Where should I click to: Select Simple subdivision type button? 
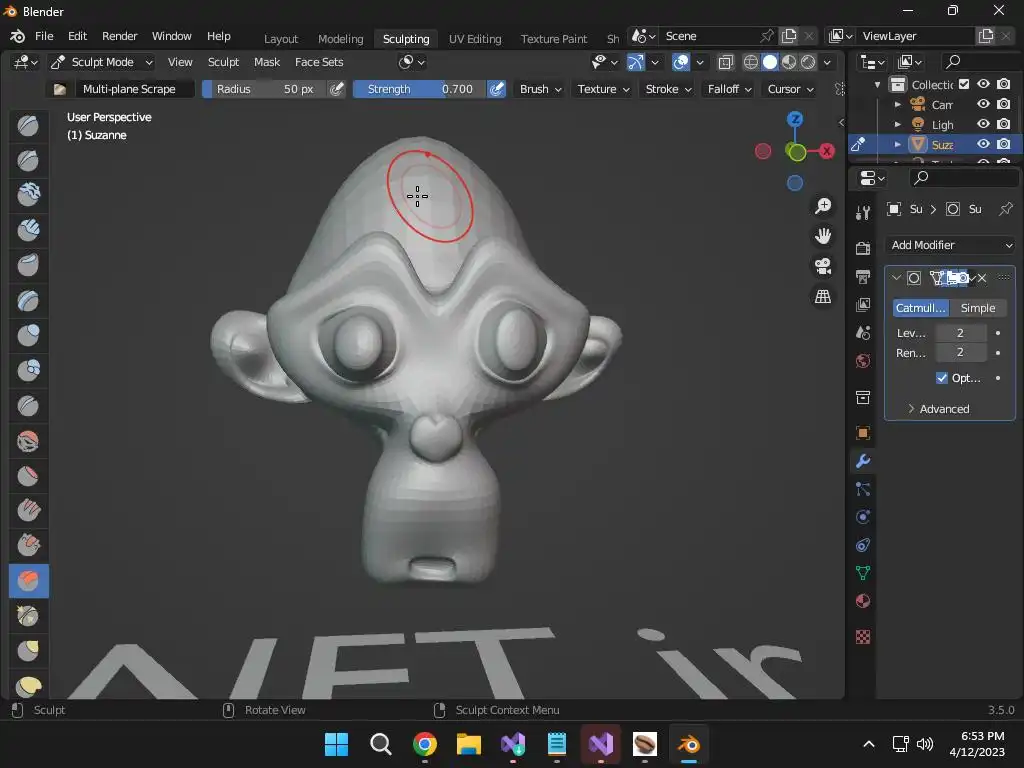[x=978, y=308]
